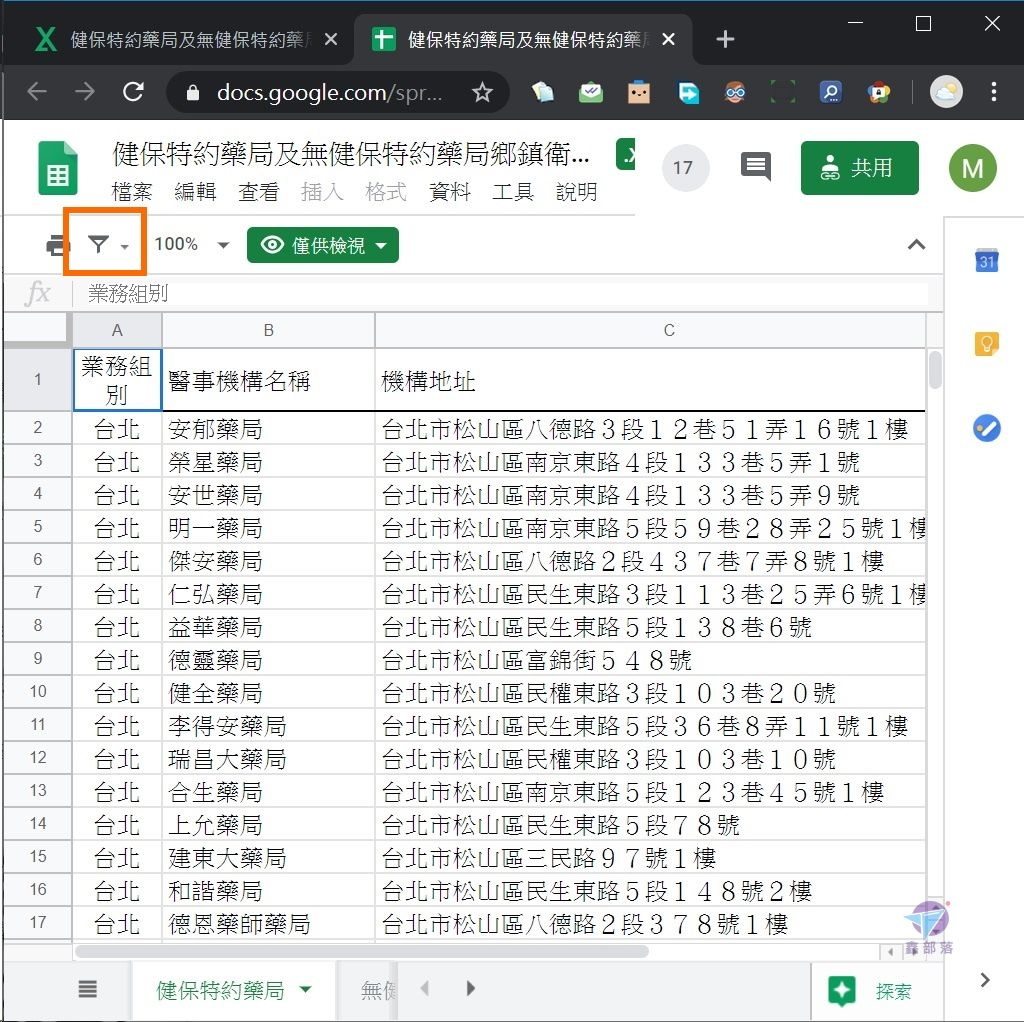
Task: Click the .X file format badge
Action: [626, 154]
